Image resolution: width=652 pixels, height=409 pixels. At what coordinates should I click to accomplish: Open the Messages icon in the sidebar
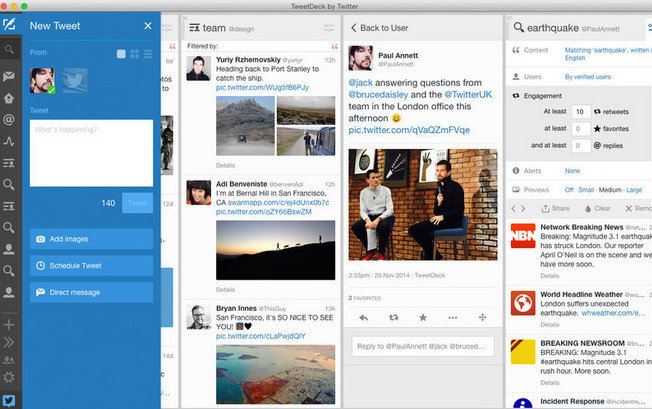click(x=9, y=76)
